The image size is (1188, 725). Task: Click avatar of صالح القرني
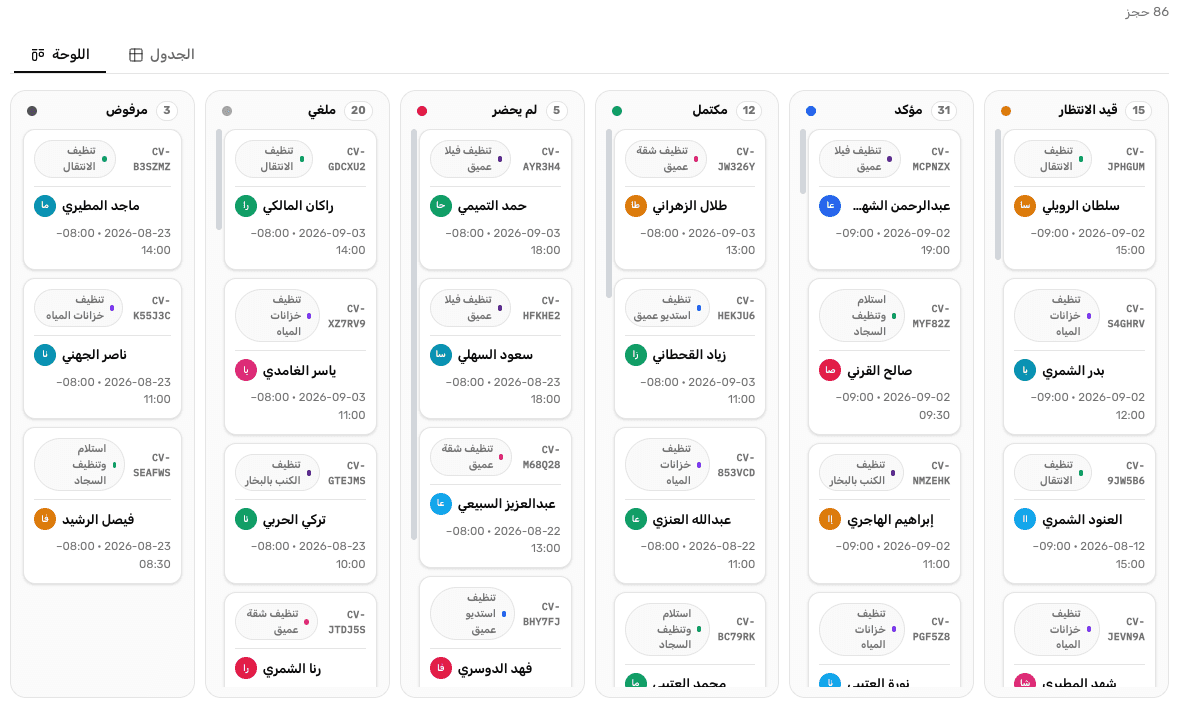coord(830,370)
